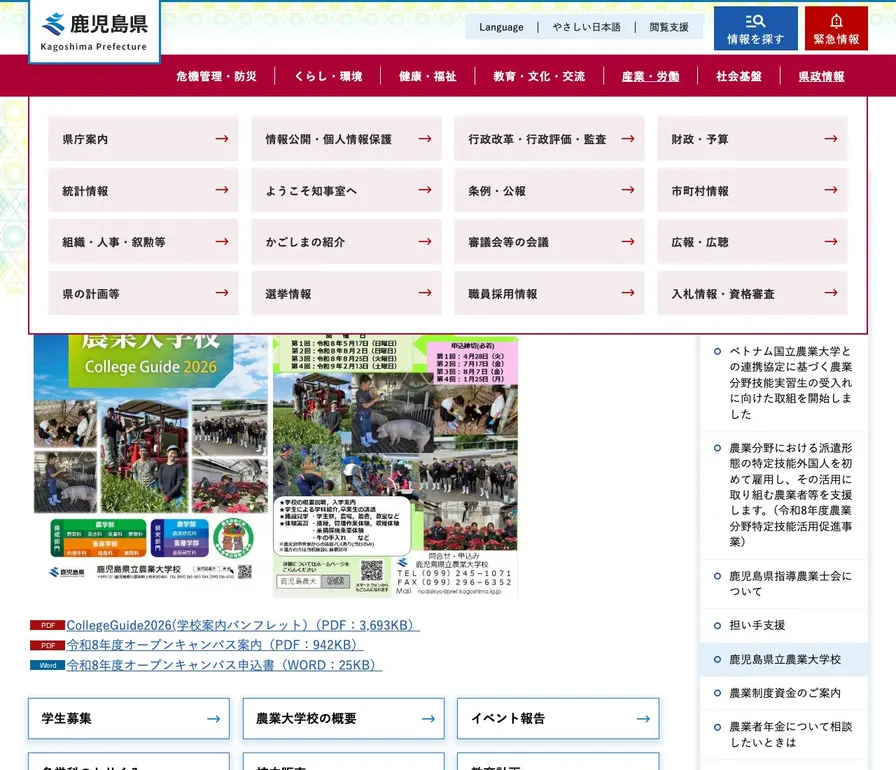
Task: Open the 教育・文化・交流 menu
Action: pyautogui.click(x=539, y=77)
